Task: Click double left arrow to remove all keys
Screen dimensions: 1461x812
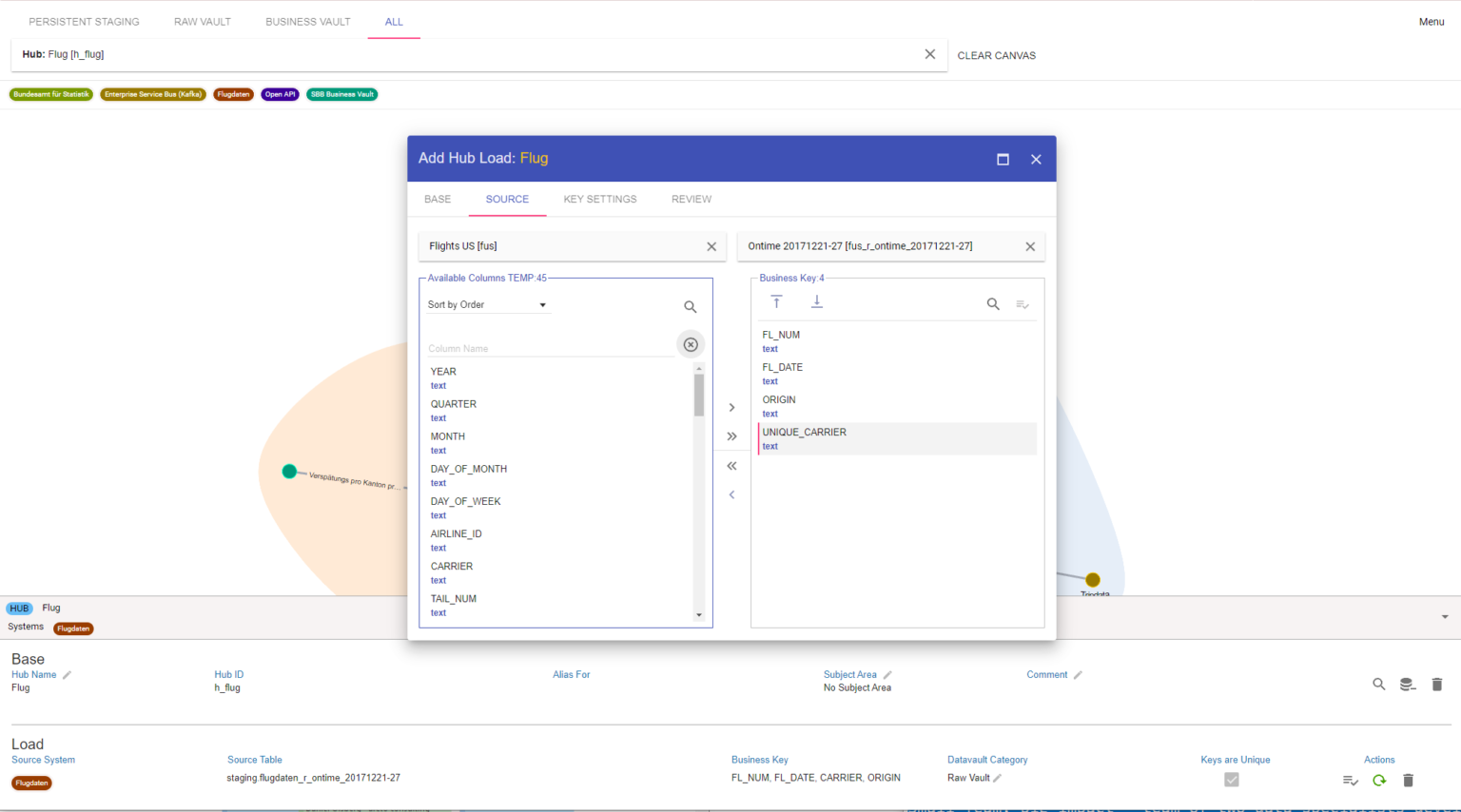Action: [731, 466]
